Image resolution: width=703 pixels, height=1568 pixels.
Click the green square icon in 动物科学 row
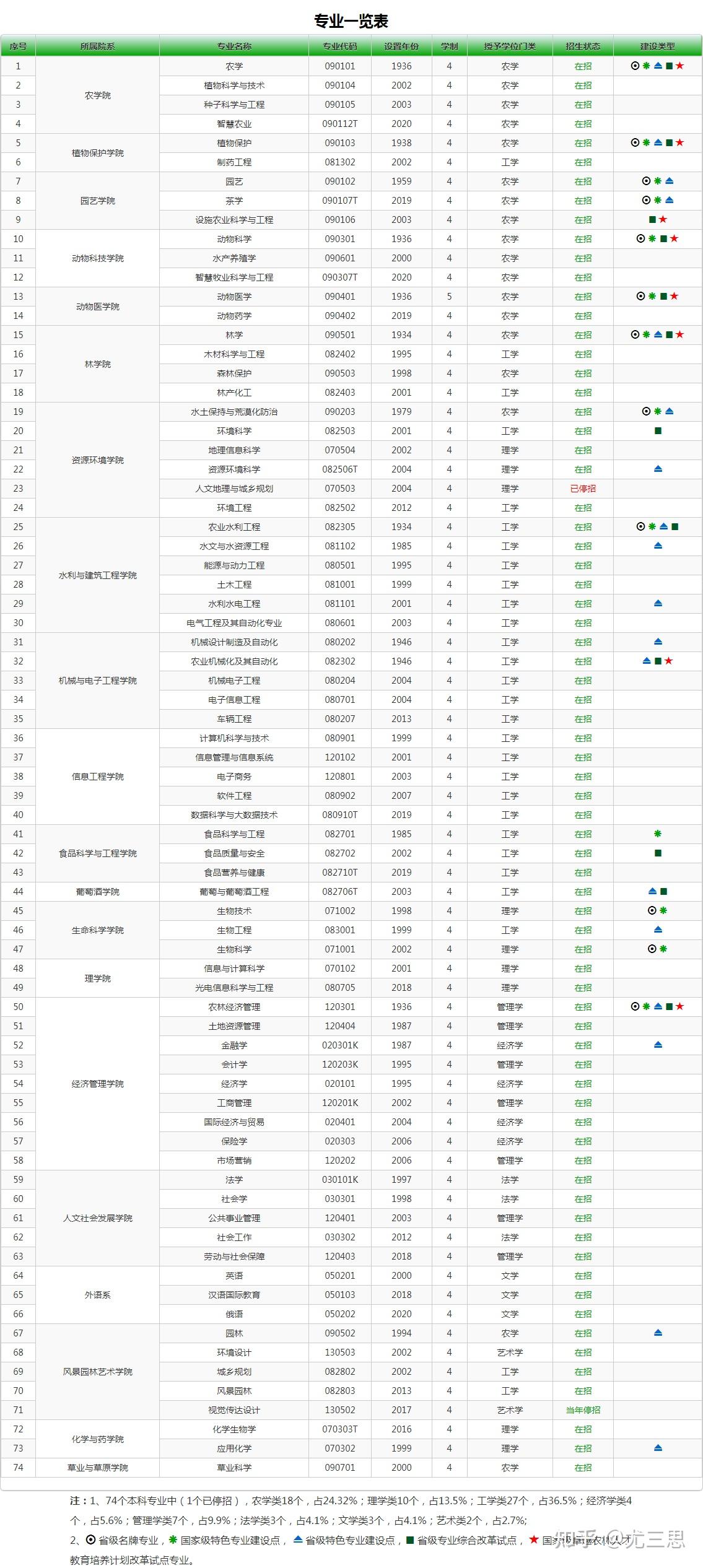point(663,238)
